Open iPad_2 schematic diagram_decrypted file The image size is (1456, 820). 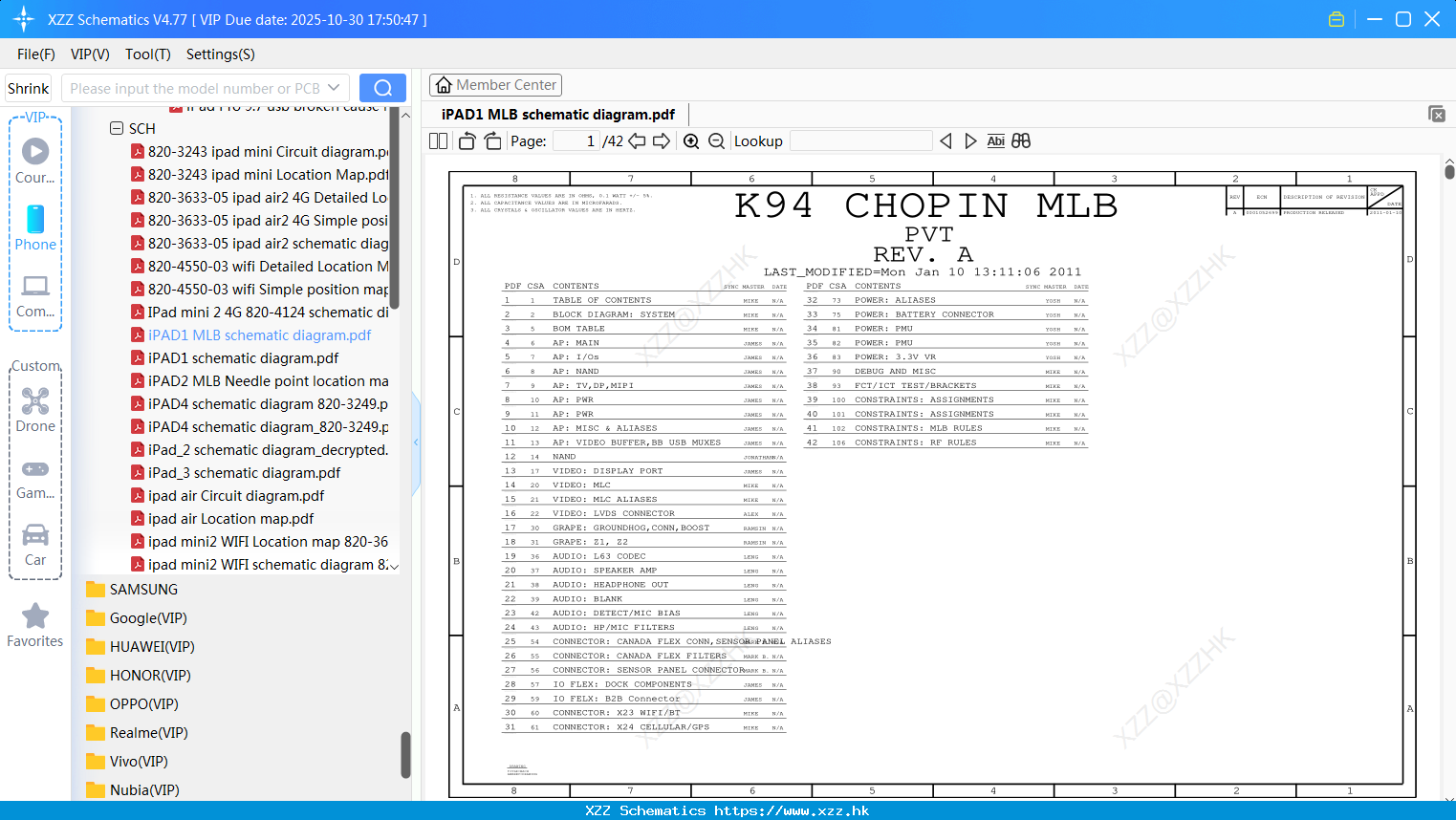click(260, 449)
